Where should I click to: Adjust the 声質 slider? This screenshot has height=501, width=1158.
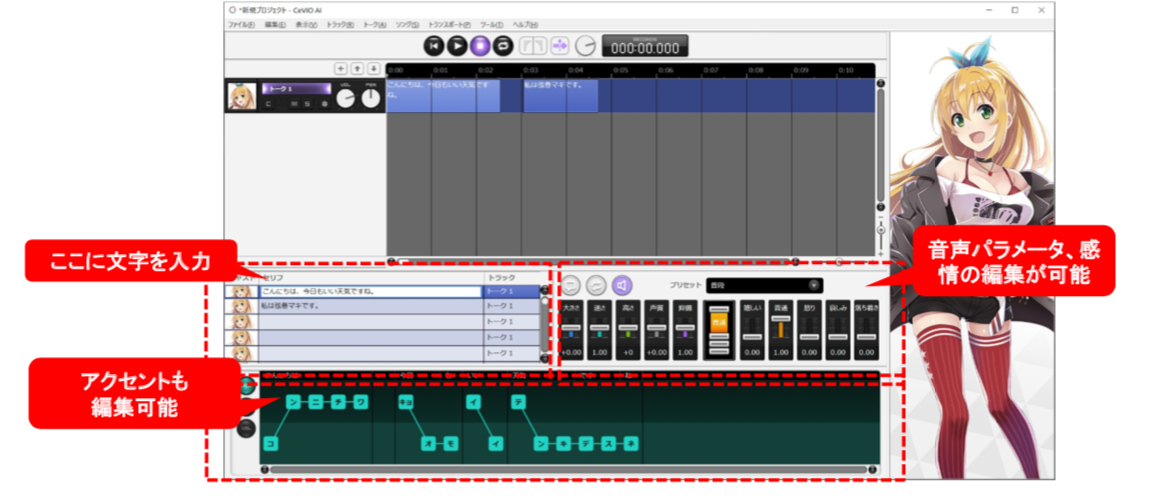(657, 328)
